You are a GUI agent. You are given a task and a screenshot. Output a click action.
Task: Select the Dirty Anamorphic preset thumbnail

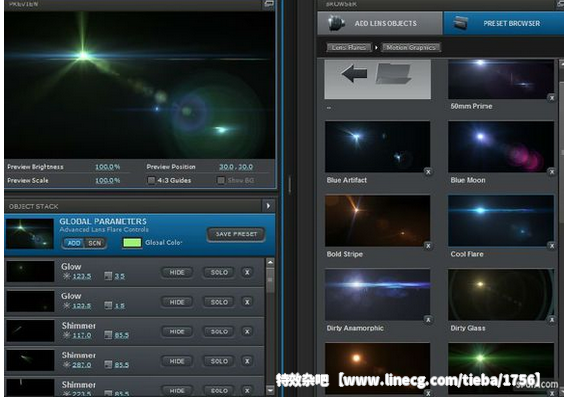click(x=377, y=294)
